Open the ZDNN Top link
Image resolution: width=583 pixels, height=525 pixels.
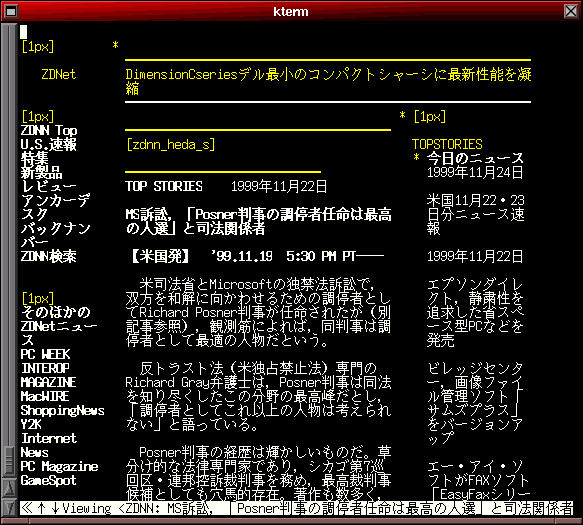pyautogui.click(x=49, y=130)
